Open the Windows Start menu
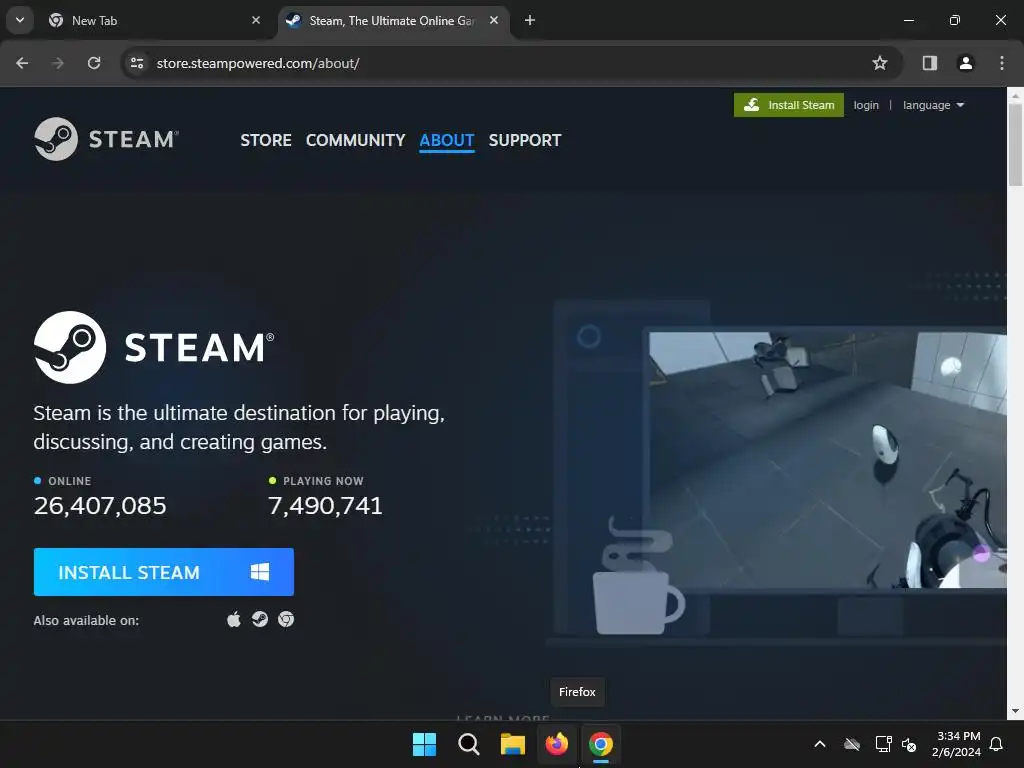 pyautogui.click(x=424, y=744)
